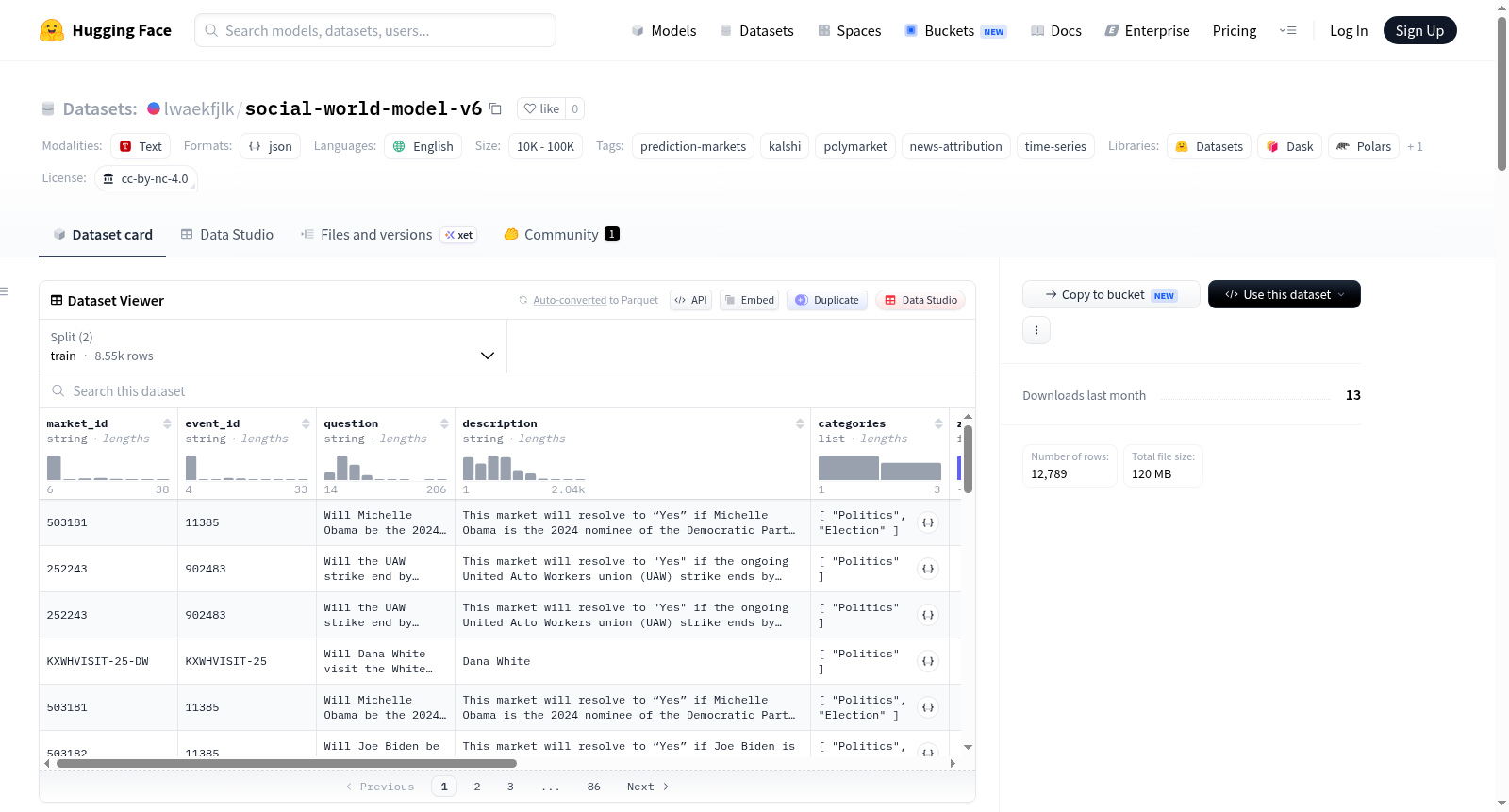The image size is (1509, 812).
Task: Click the Hugging Face logo icon
Action: (52, 30)
